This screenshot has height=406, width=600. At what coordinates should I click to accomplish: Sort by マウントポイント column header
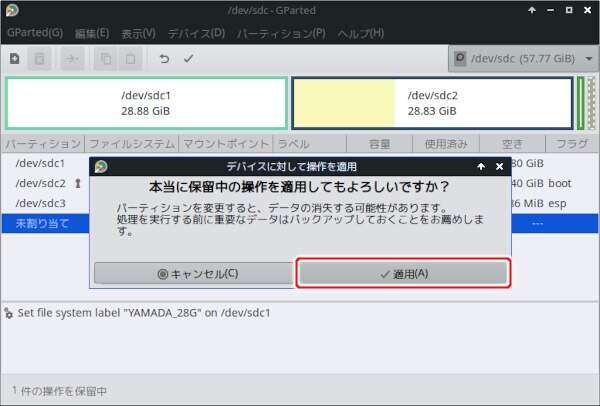pos(226,144)
